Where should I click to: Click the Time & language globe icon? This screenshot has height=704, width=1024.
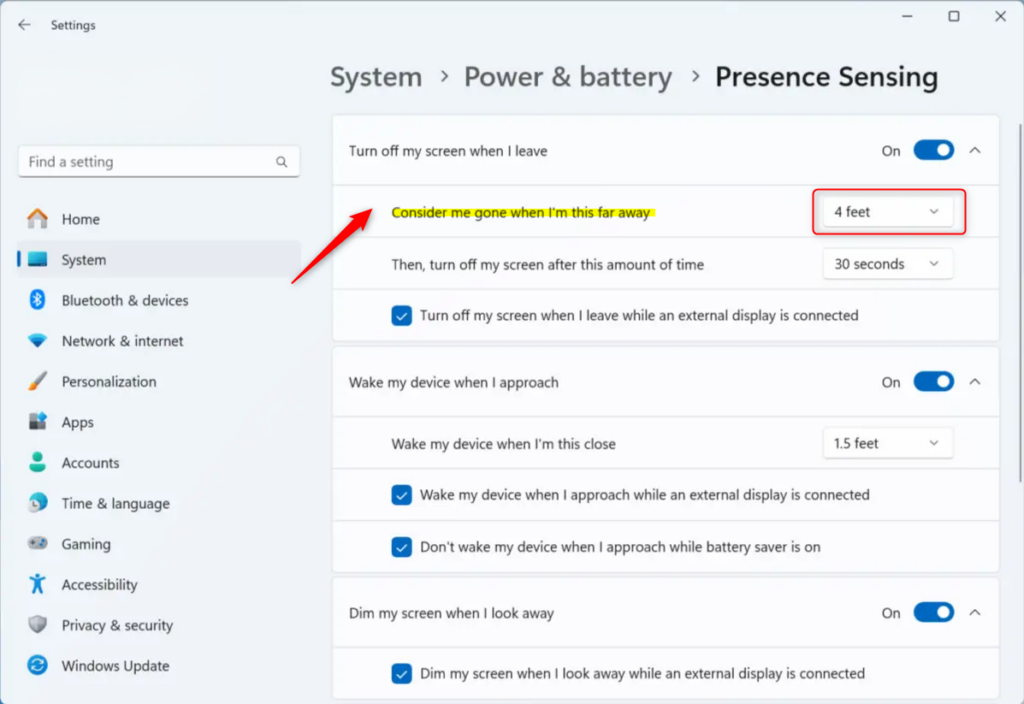[x=37, y=503]
